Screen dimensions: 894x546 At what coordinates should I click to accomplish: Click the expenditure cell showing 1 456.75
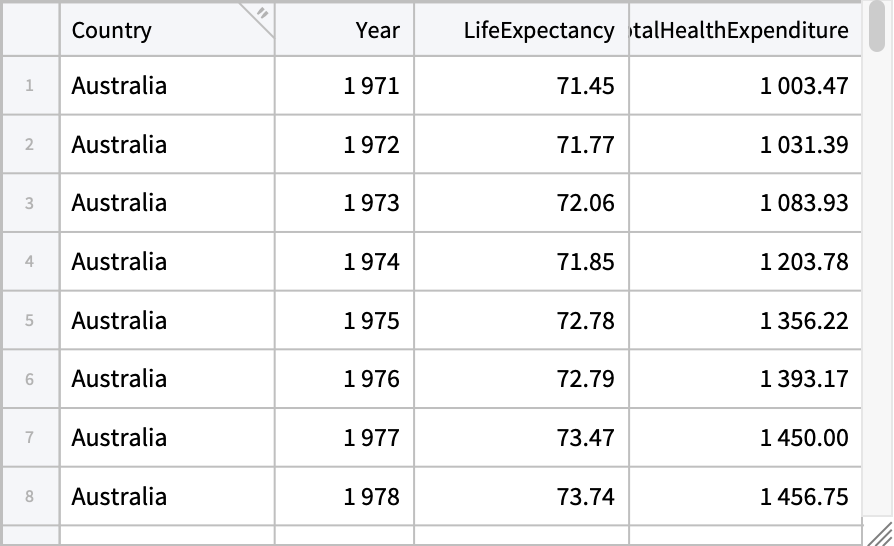pos(745,497)
